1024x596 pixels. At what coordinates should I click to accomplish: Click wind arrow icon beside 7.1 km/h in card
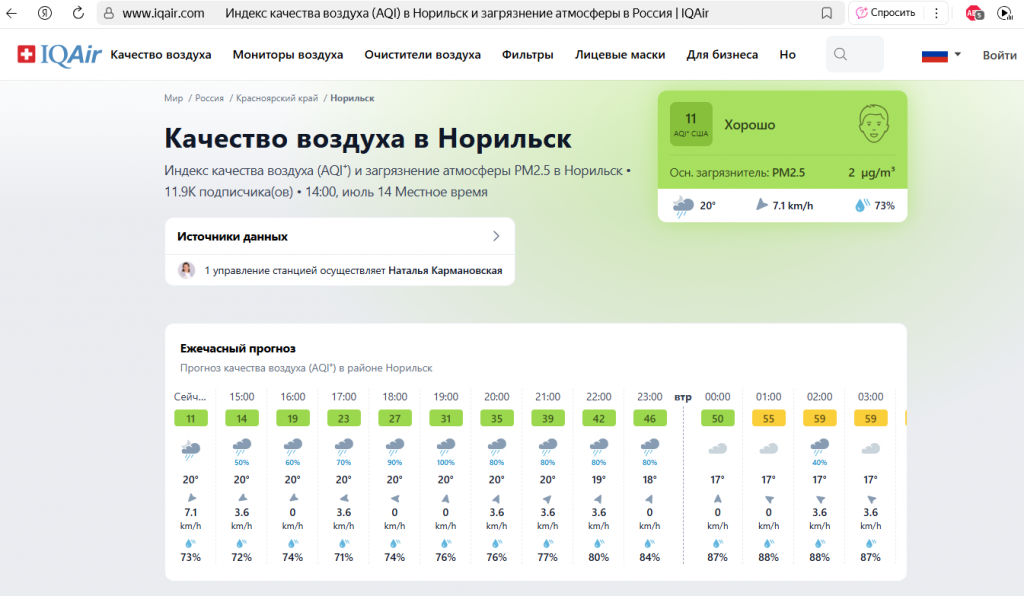[761, 205]
